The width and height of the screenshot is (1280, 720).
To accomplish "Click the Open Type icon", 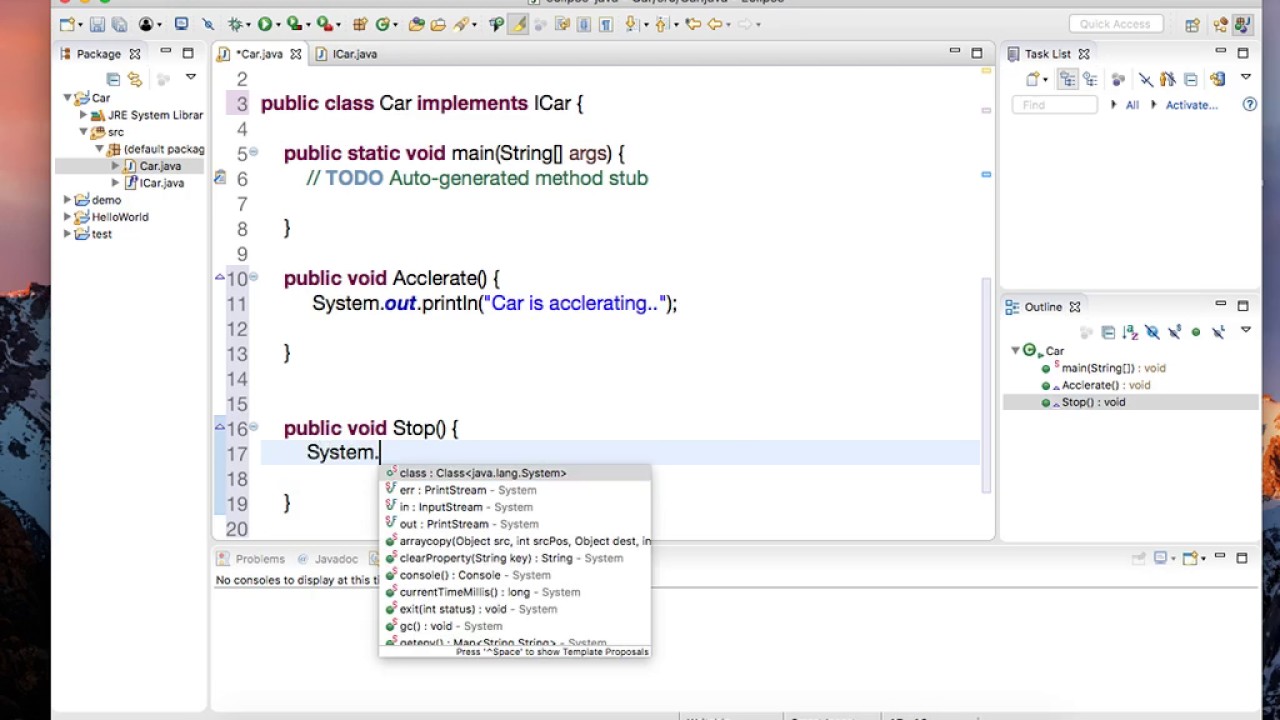I will 417,24.
